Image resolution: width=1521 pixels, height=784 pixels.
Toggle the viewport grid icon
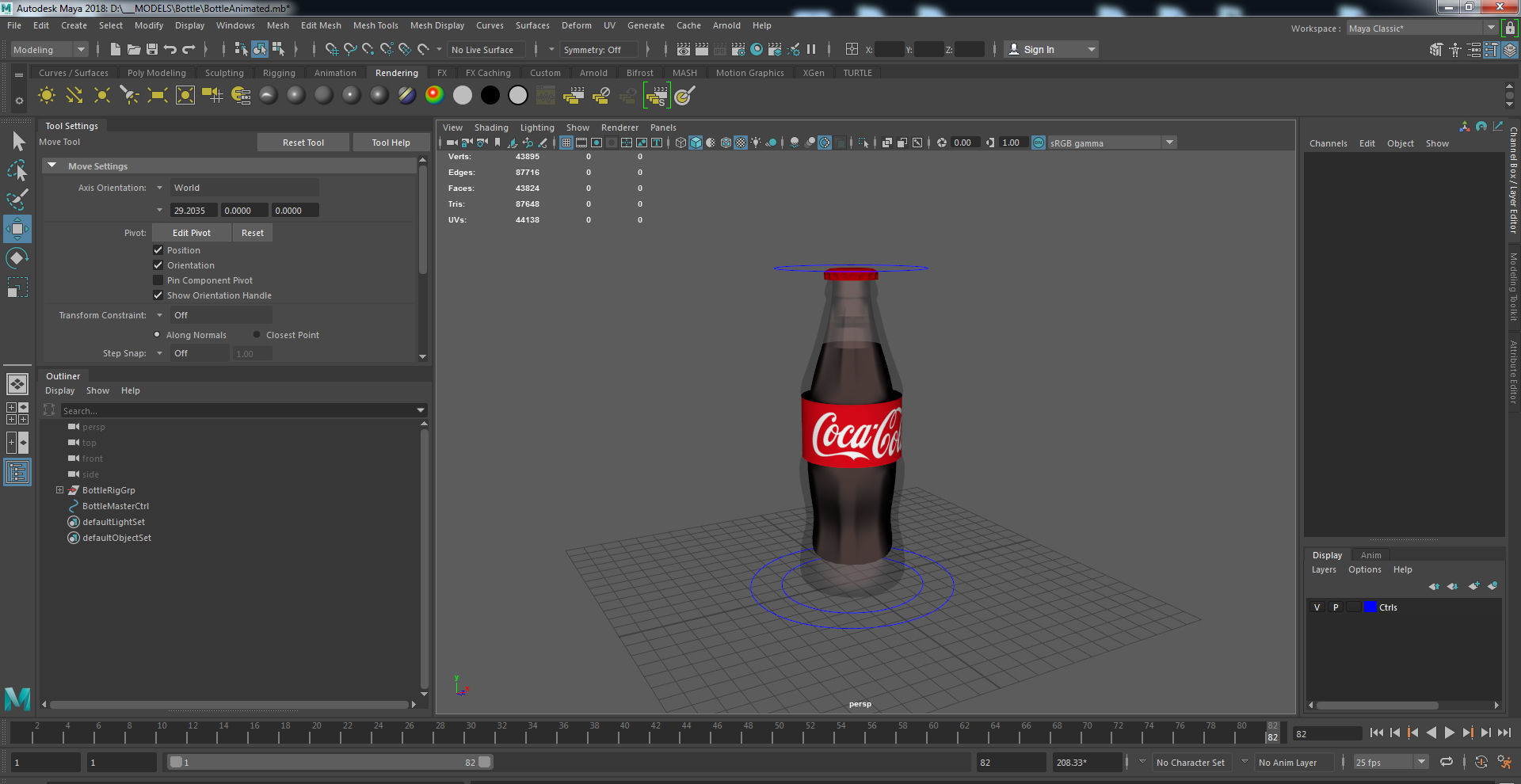566,143
